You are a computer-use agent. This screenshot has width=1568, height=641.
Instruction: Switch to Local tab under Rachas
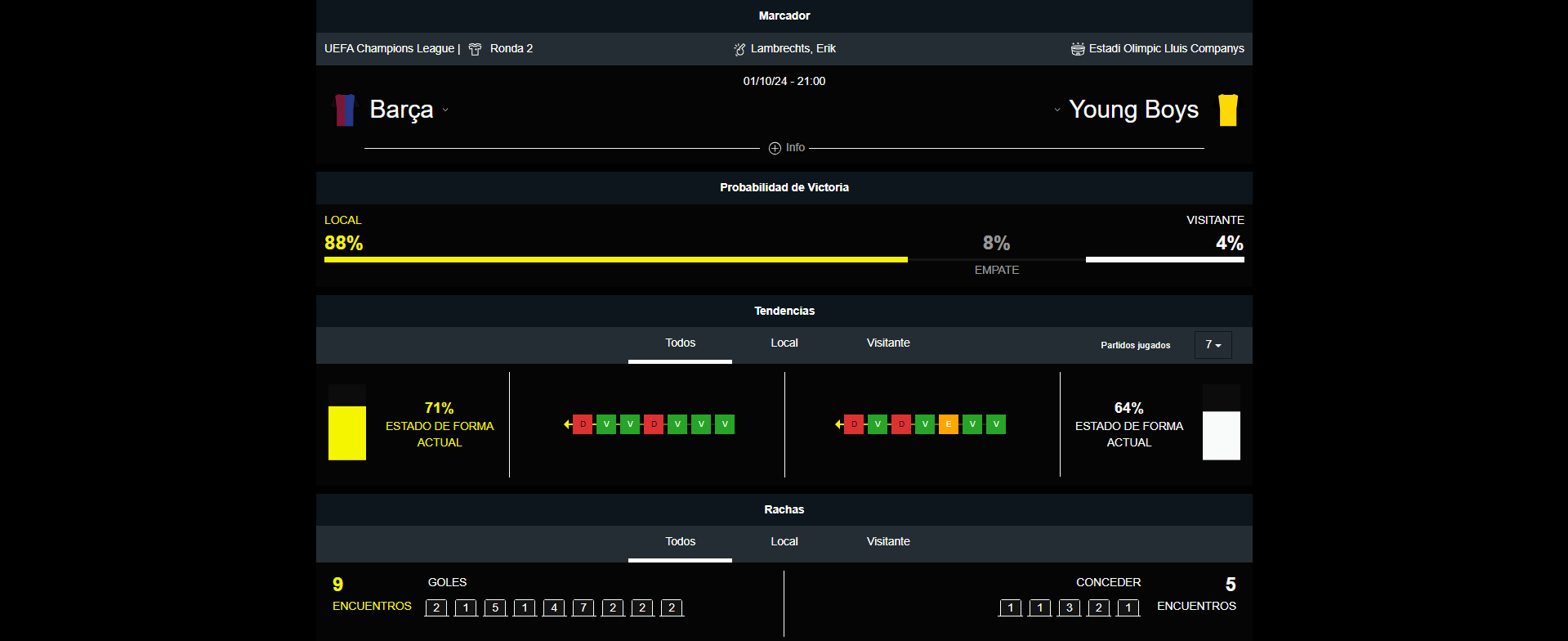click(x=784, y=542)
